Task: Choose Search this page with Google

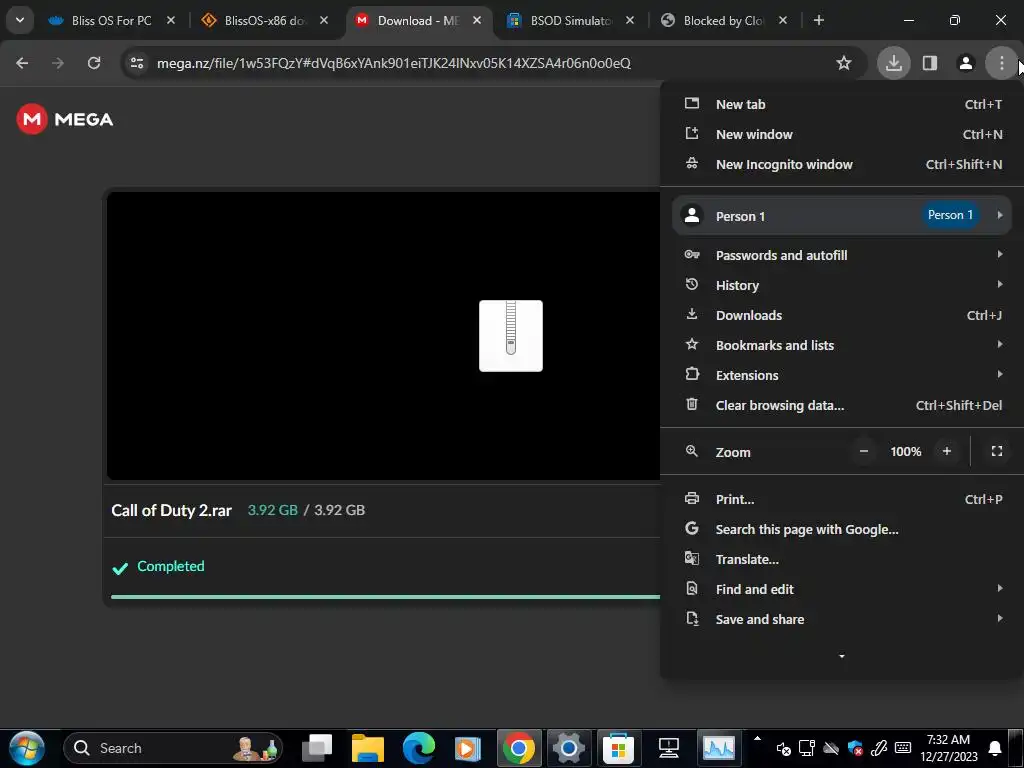Action: click(x=841, y=530)
